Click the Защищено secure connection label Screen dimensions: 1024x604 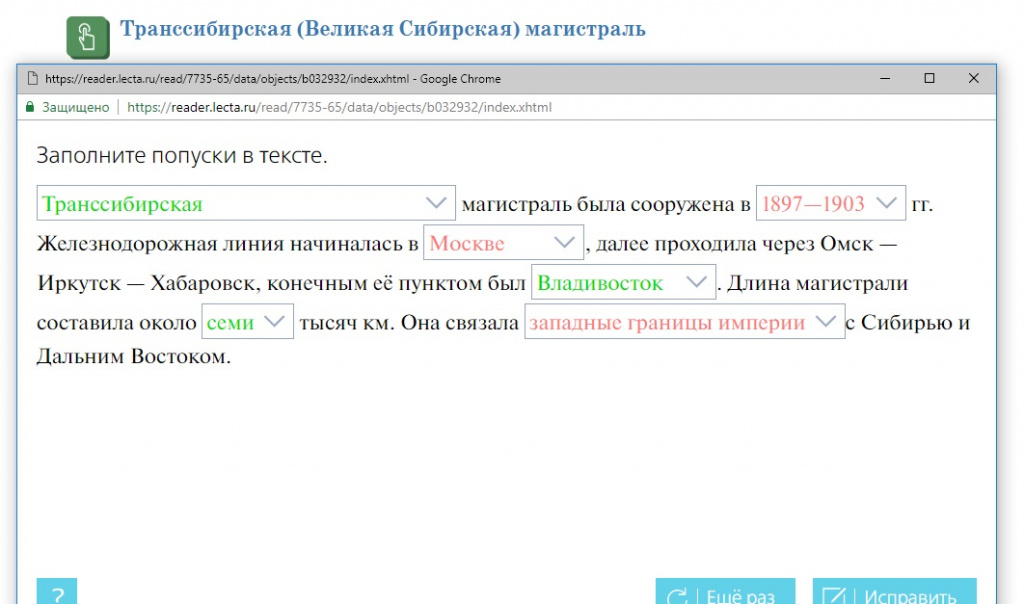[76, 107]
